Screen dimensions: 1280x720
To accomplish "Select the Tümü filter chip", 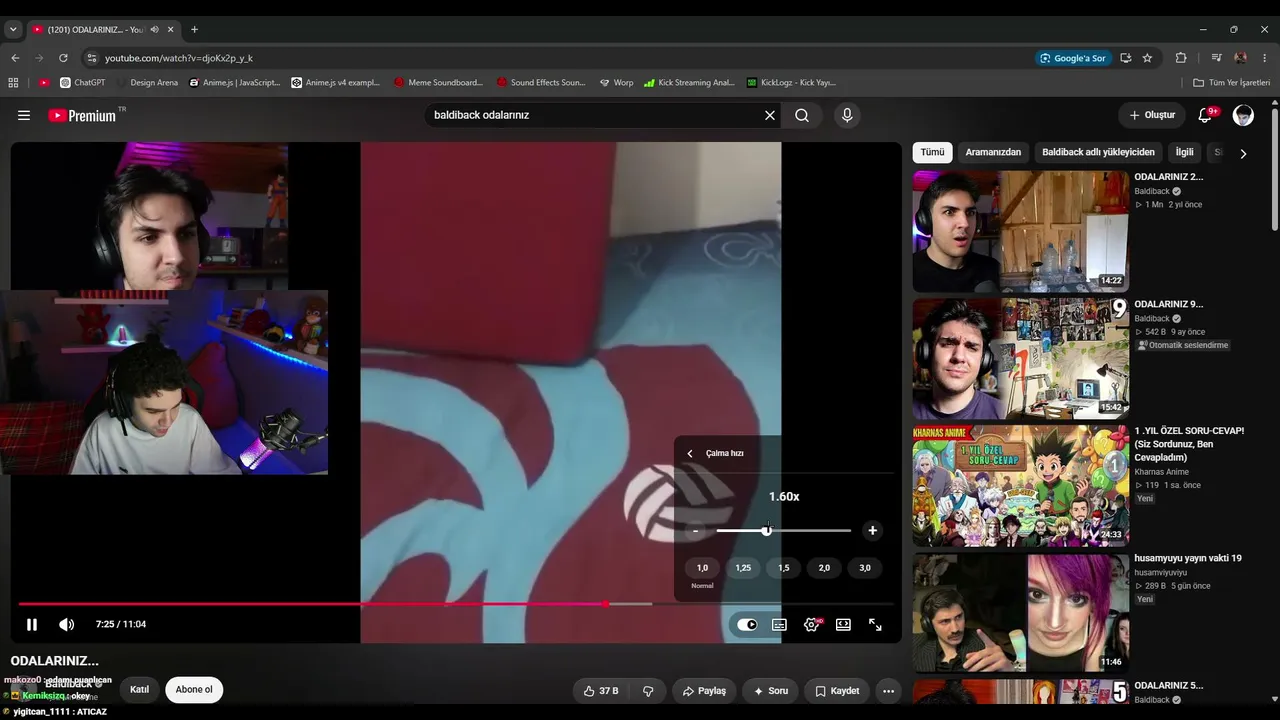I will pos(932,152).
